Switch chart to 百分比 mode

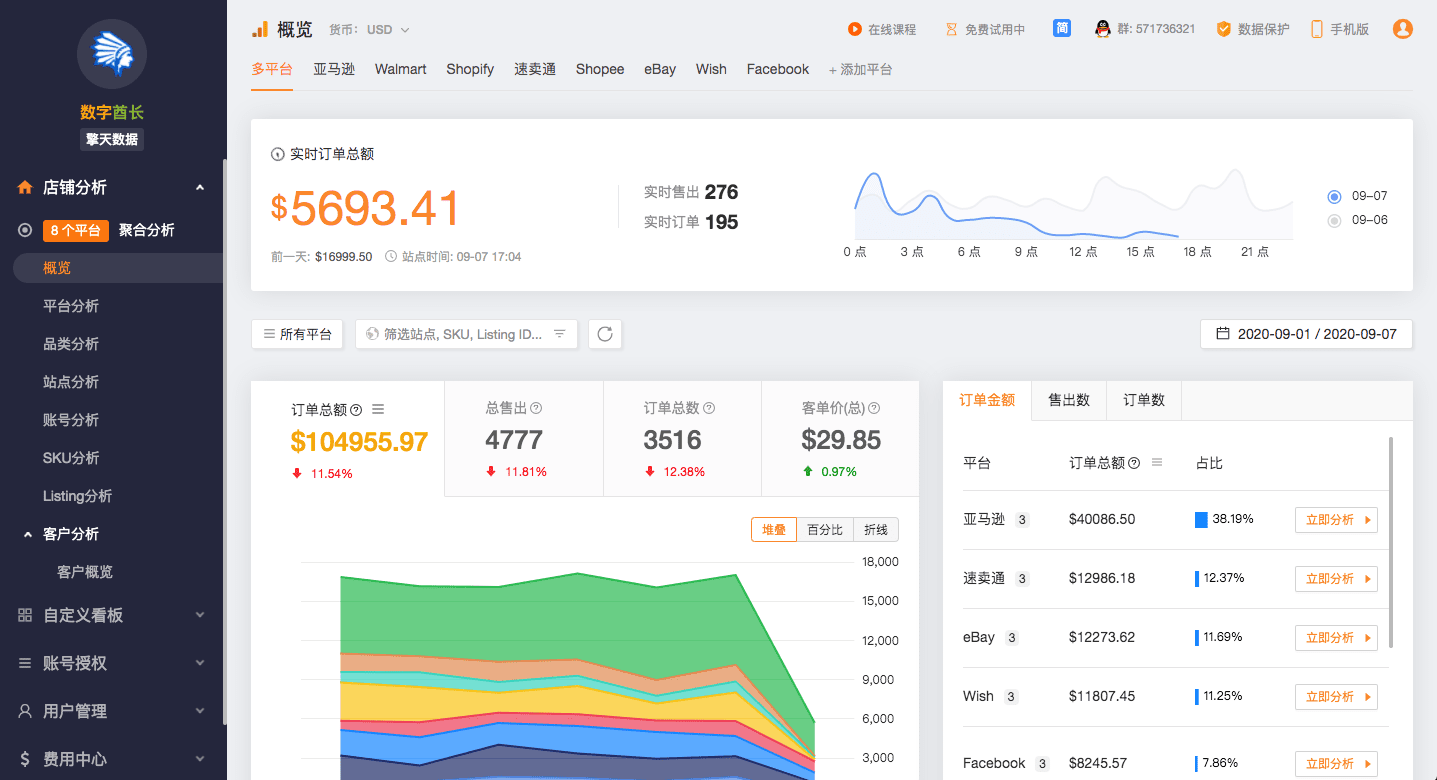pos(825,530)
